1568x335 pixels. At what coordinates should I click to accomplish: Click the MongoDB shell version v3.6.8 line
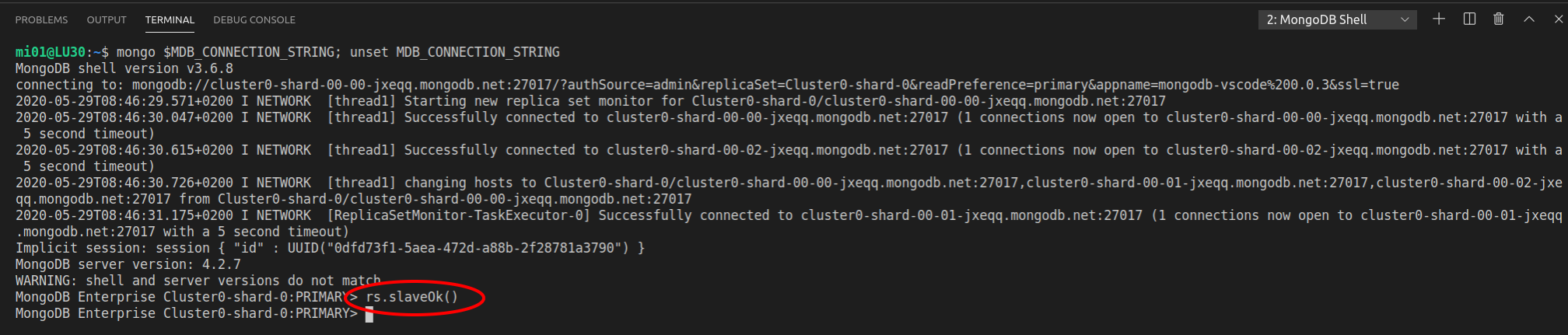click(124, 68)
